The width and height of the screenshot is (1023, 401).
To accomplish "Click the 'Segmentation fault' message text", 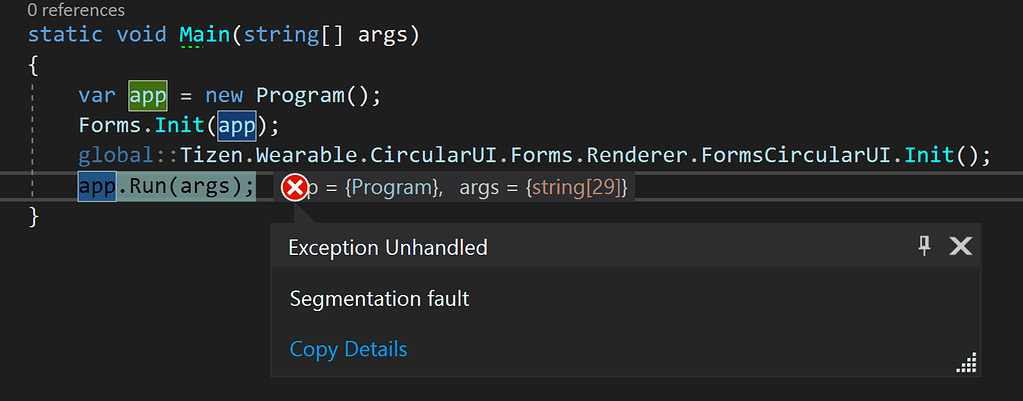I will 379,299.
